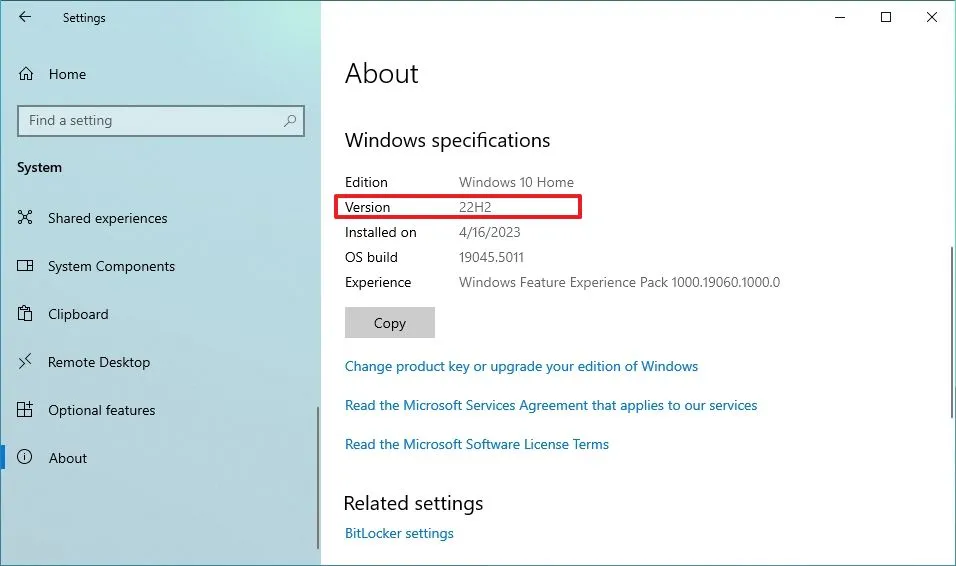Click the System Components icon
This screenshot has height=566, width=956.
click(x=25, y=265)
